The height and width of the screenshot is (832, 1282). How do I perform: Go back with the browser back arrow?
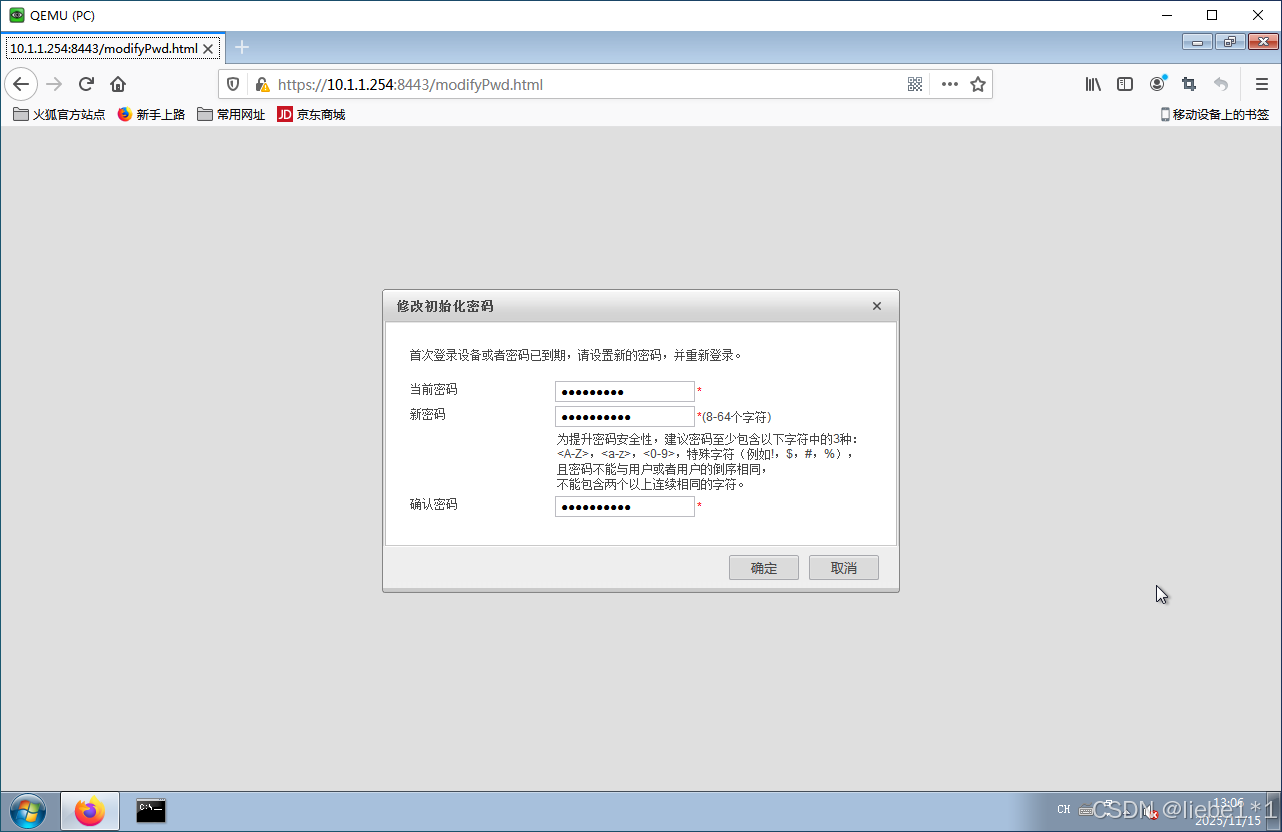(21, 84)
